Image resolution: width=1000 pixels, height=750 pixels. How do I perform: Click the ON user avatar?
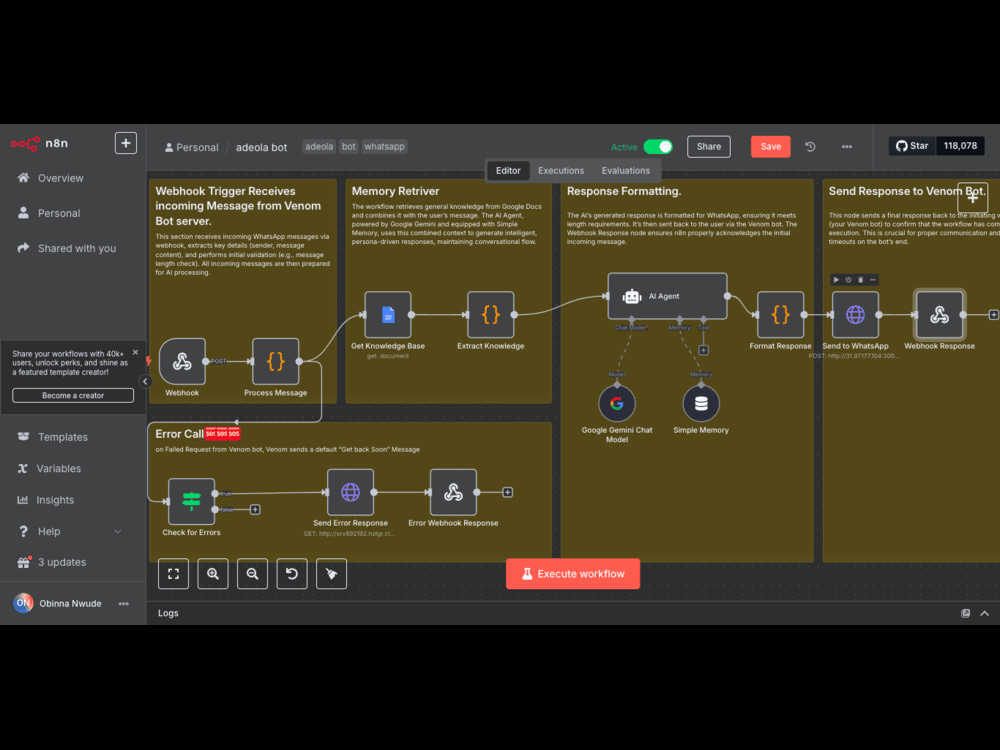[24, 603]
